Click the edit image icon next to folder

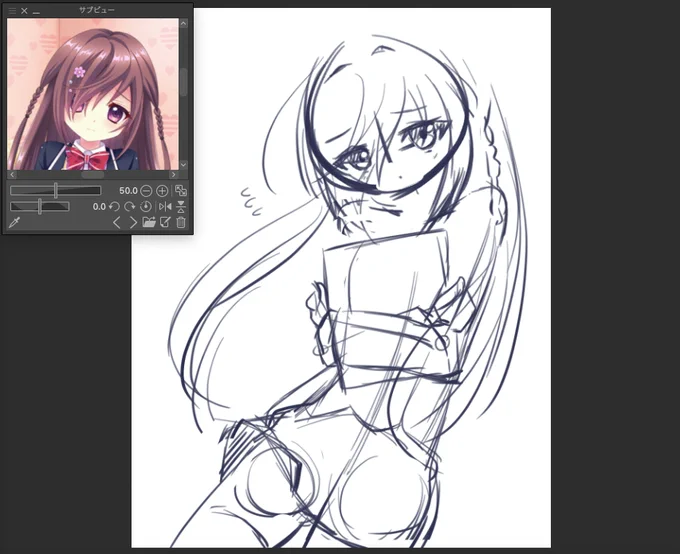tap(165, 223)
